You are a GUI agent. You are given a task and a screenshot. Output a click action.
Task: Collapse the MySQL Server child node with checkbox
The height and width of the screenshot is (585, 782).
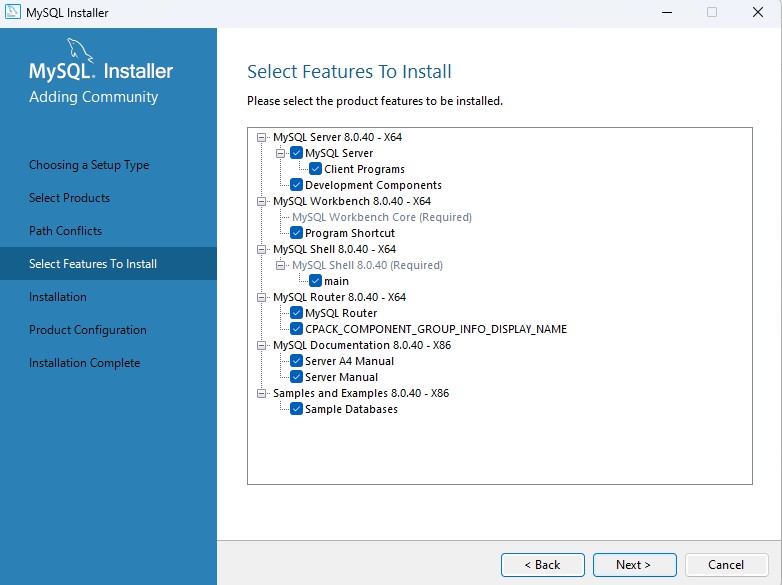(x=281, y=153)
